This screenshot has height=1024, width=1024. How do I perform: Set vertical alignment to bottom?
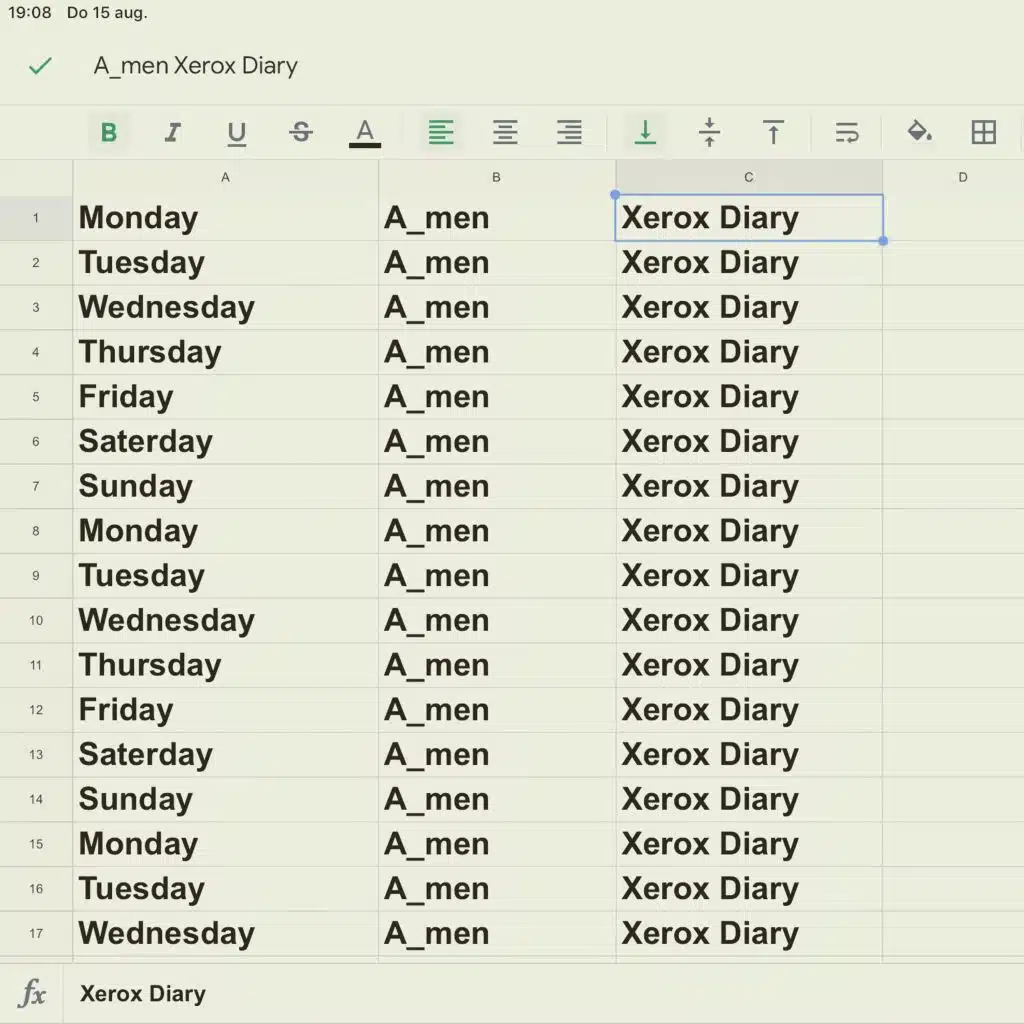coord(645,133)
